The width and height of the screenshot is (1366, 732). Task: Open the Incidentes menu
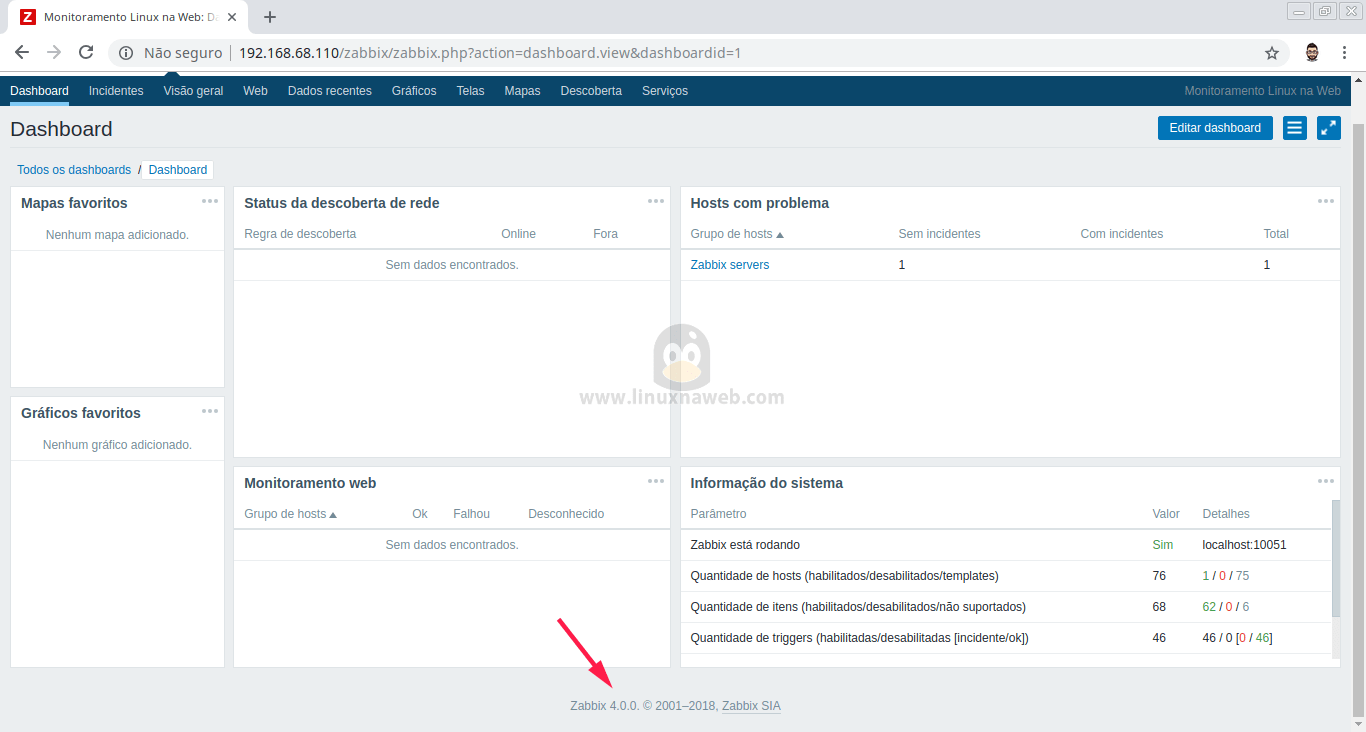coord(116,91)
